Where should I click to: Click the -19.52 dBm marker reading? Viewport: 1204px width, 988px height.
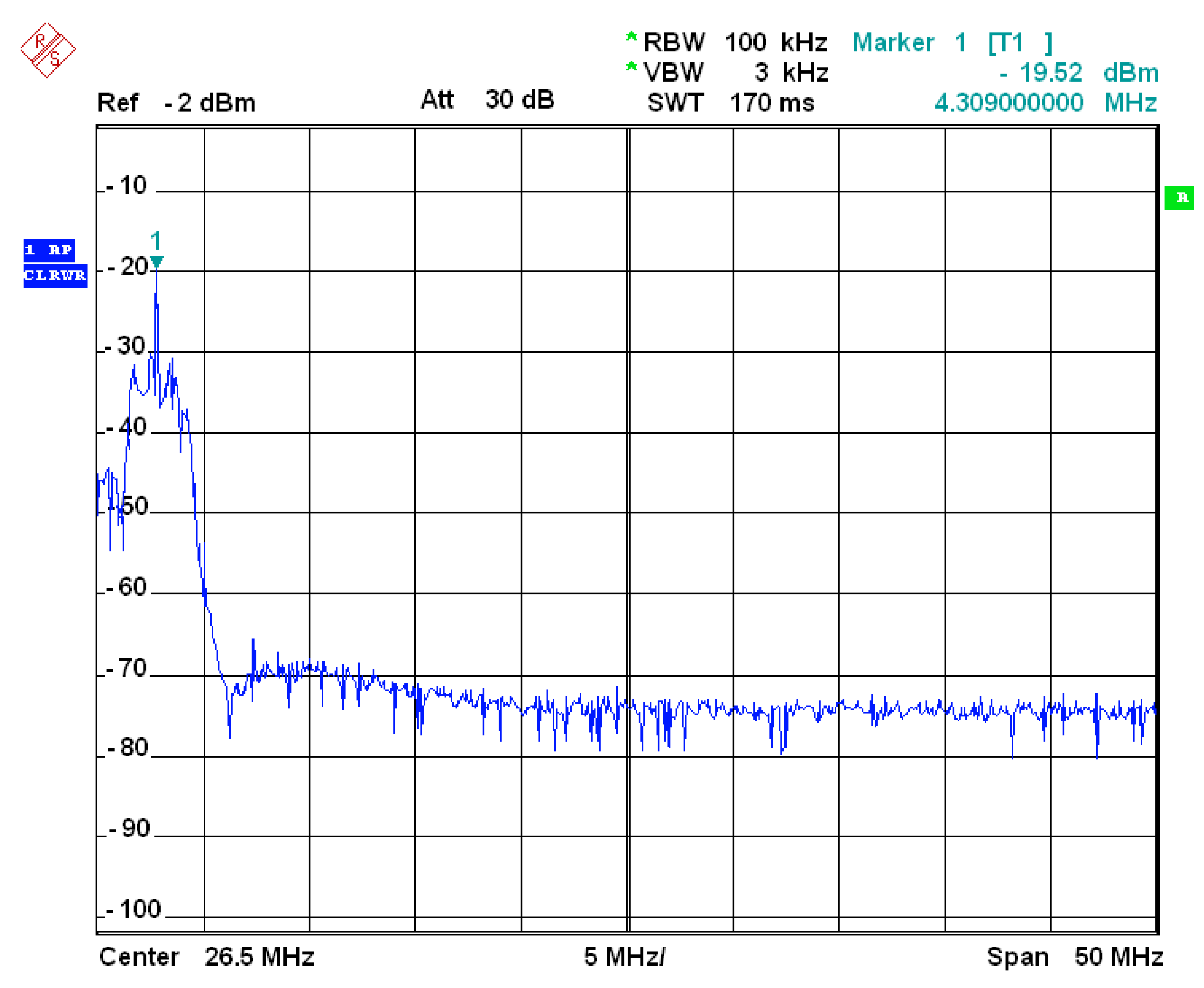pos(1079,73)
